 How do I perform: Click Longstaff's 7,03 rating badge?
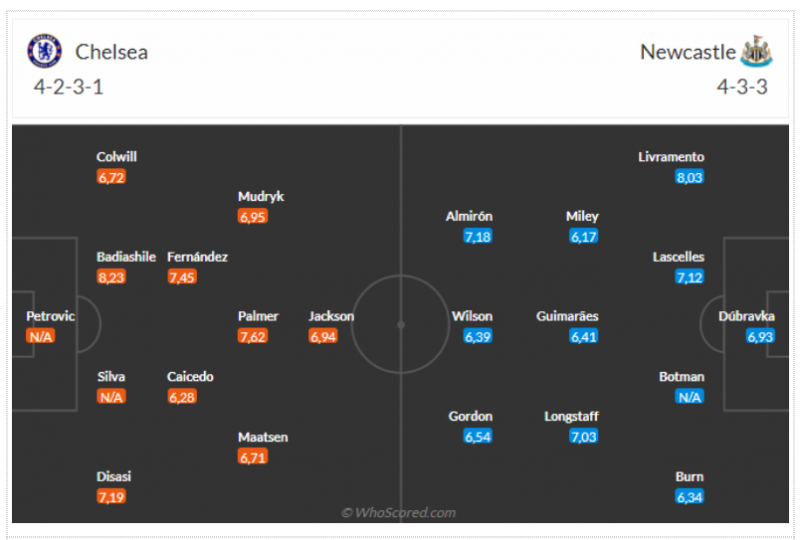pos(583,437)
